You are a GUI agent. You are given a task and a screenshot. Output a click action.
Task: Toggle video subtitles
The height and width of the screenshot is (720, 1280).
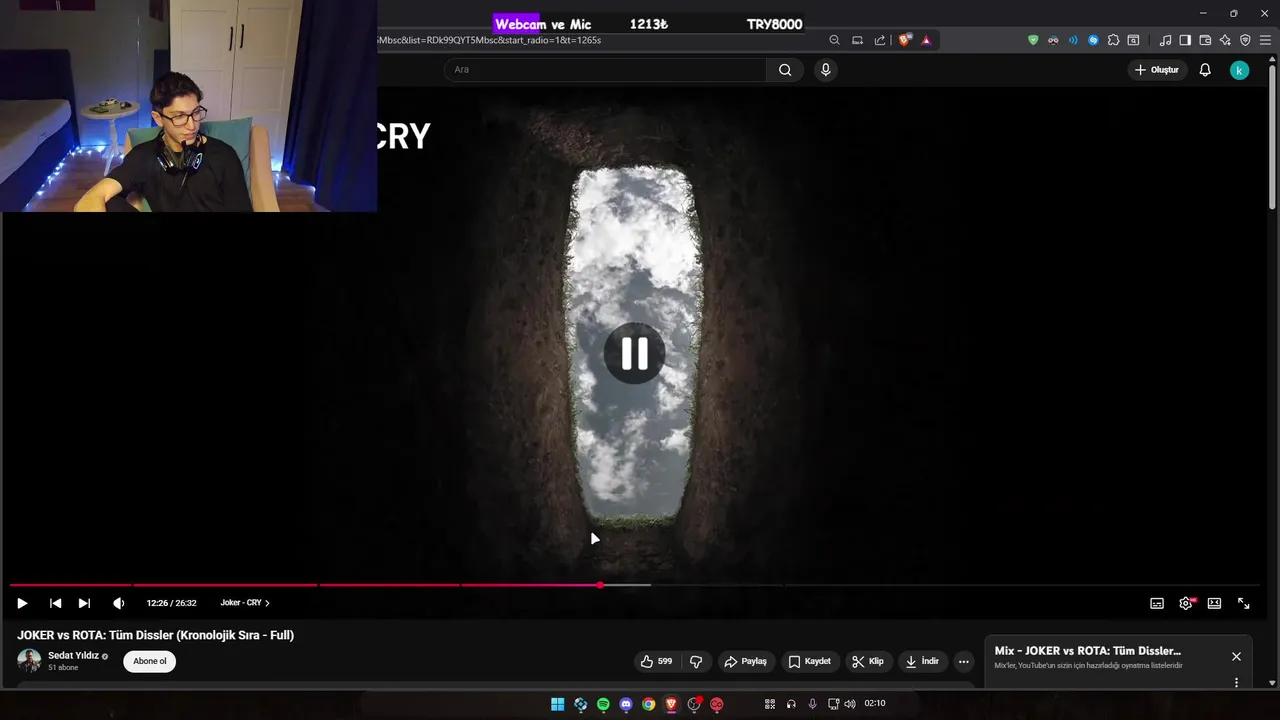pyautogui.click(x=1157, y=603)
